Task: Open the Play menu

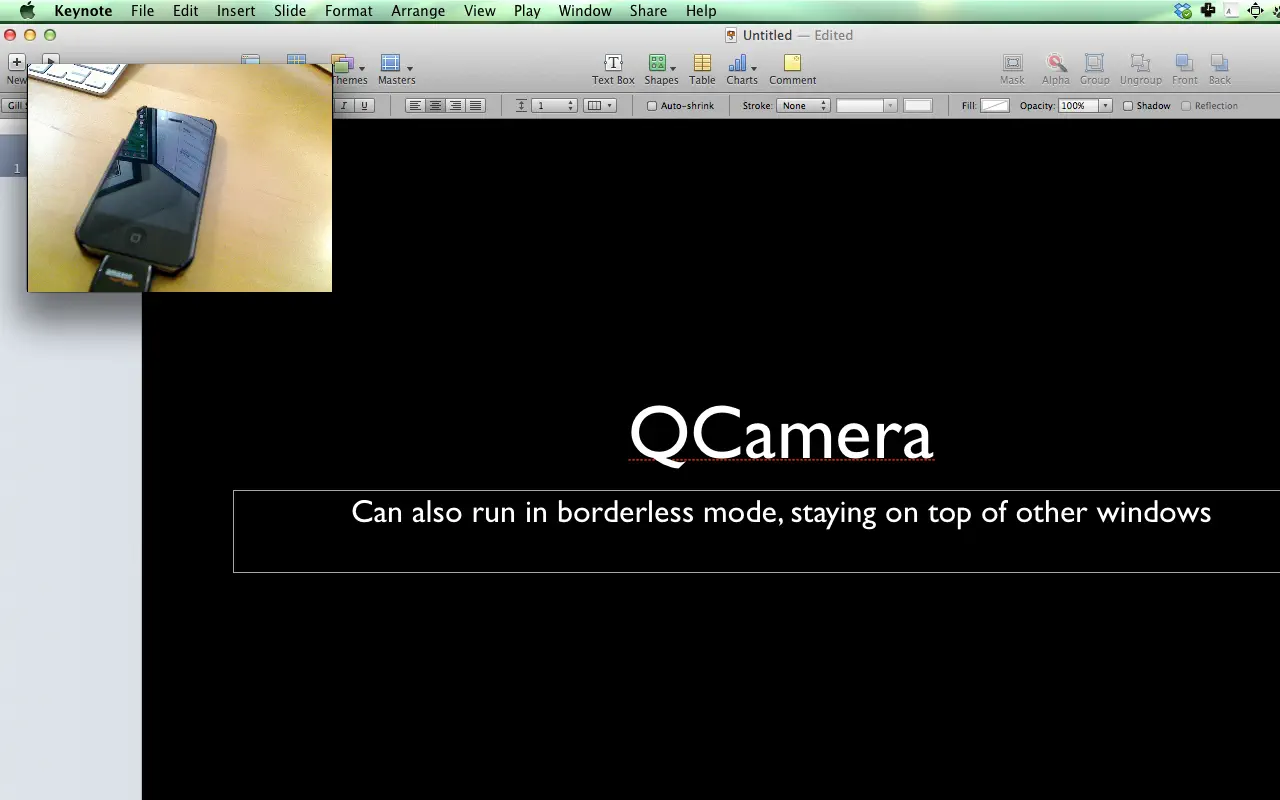Action: click(527, 11)
